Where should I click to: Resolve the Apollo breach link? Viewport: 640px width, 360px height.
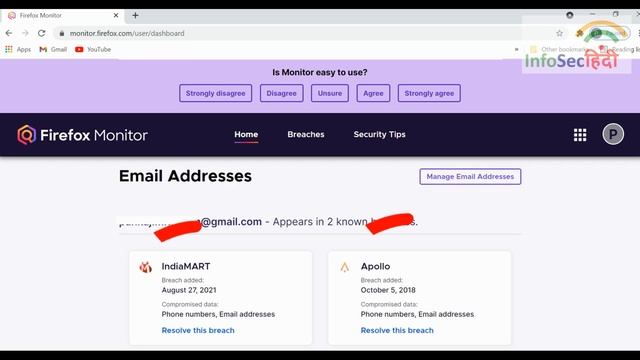397,330
